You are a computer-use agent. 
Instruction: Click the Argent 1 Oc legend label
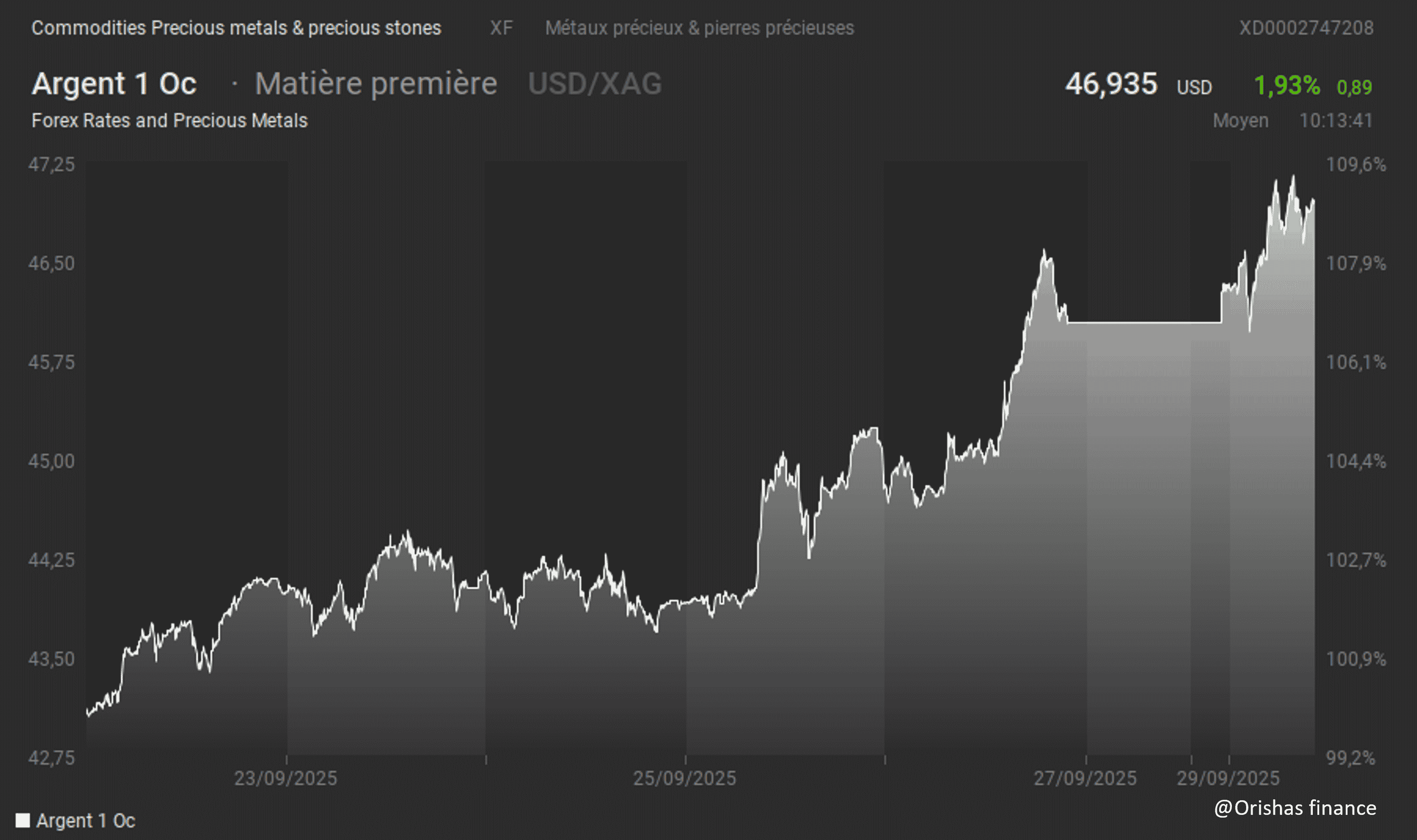click(85, 820)
